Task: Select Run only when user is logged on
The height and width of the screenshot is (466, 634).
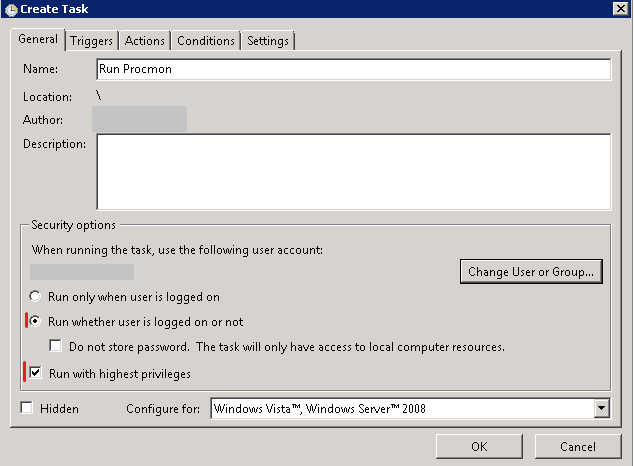Action: pyautogui.click(x=37, y=297)
